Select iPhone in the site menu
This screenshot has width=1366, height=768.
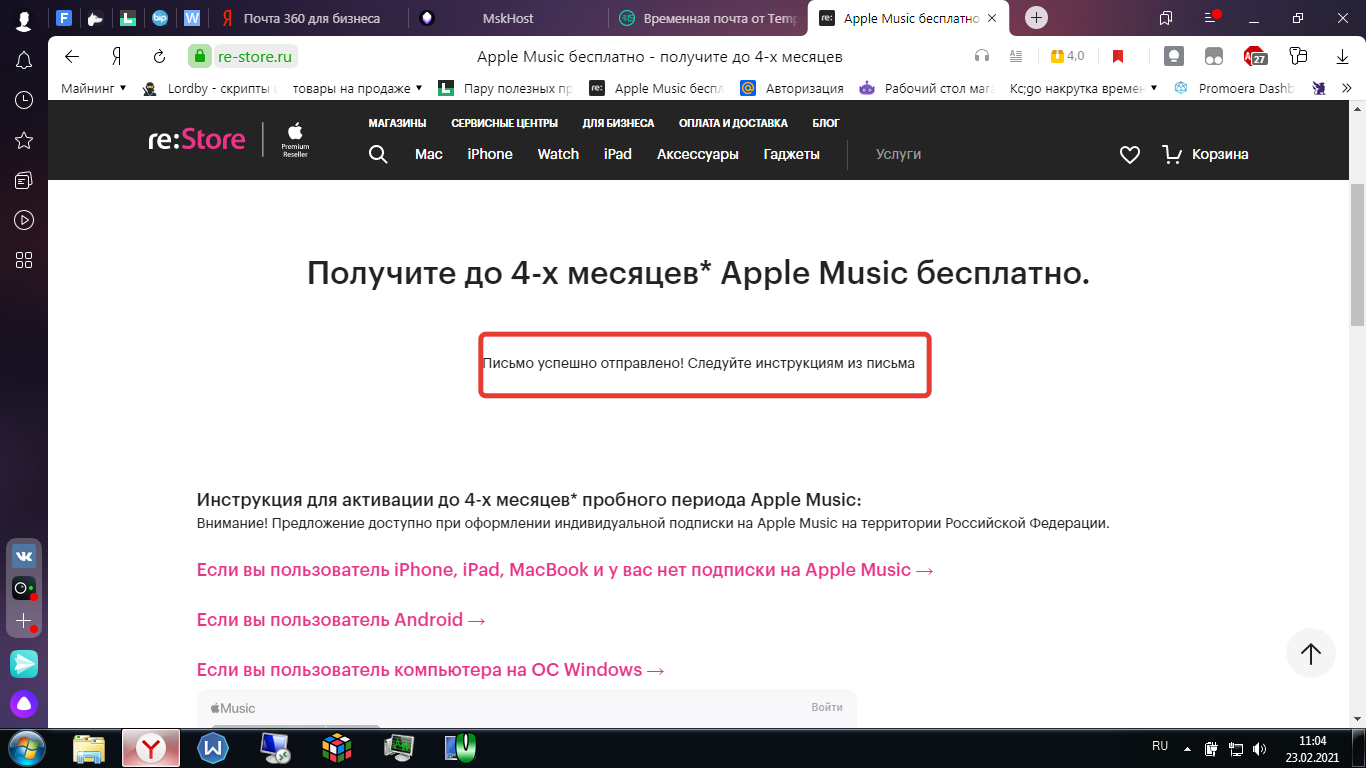point(490,154)
